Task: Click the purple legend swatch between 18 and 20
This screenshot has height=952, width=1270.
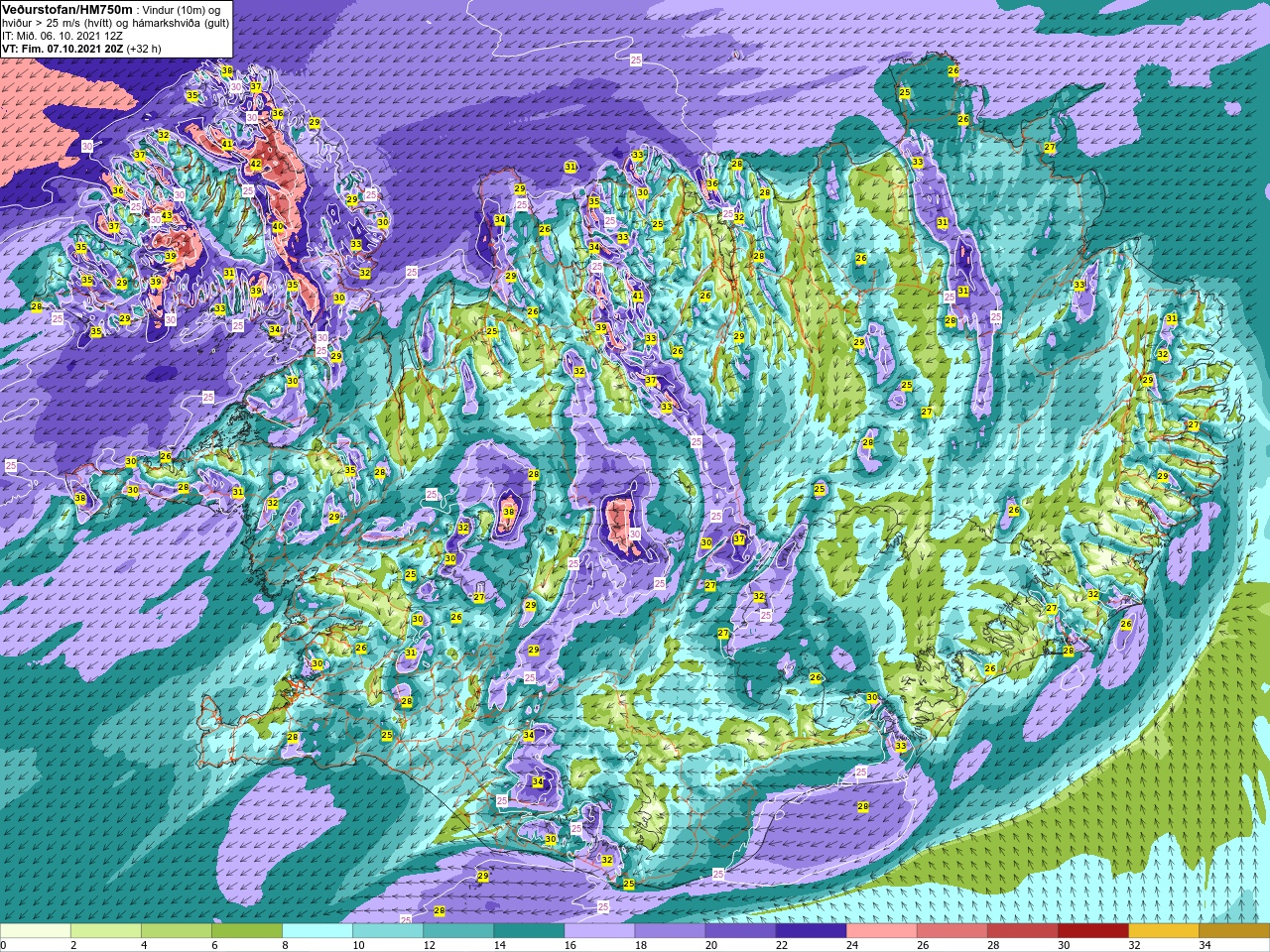Action: pos(670,931)
